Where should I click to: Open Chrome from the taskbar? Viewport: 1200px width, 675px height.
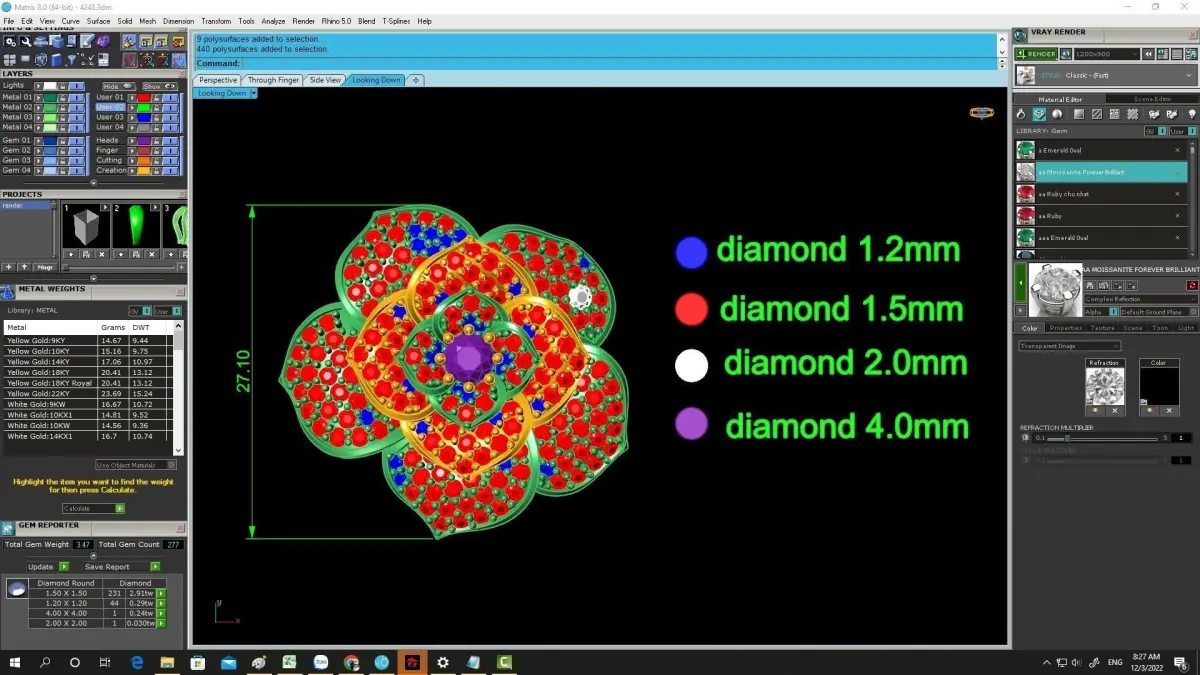[x=351, y=662]
